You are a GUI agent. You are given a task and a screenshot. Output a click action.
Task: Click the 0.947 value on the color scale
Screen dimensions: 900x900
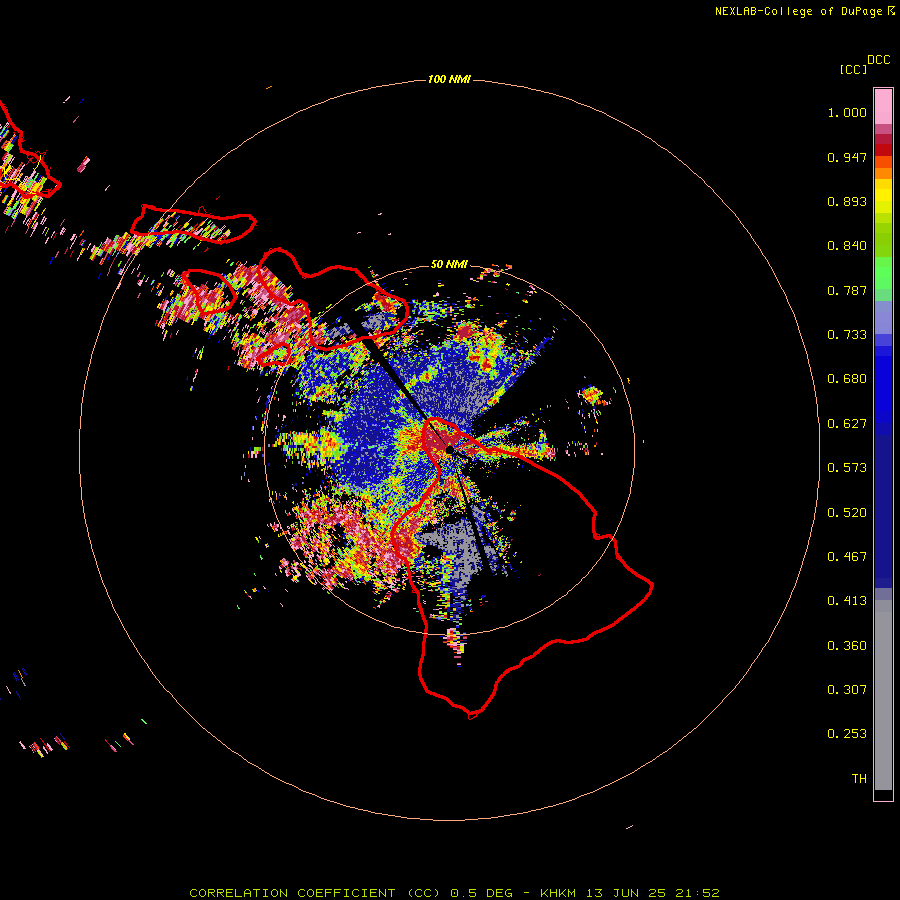(x=847, y=157)
